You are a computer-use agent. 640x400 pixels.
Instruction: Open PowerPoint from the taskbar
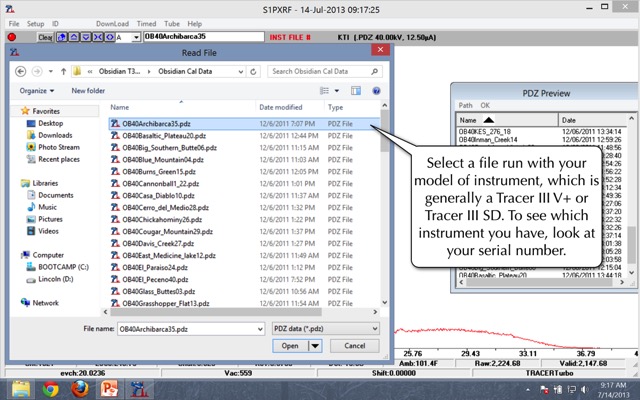(x=109, y=387)
